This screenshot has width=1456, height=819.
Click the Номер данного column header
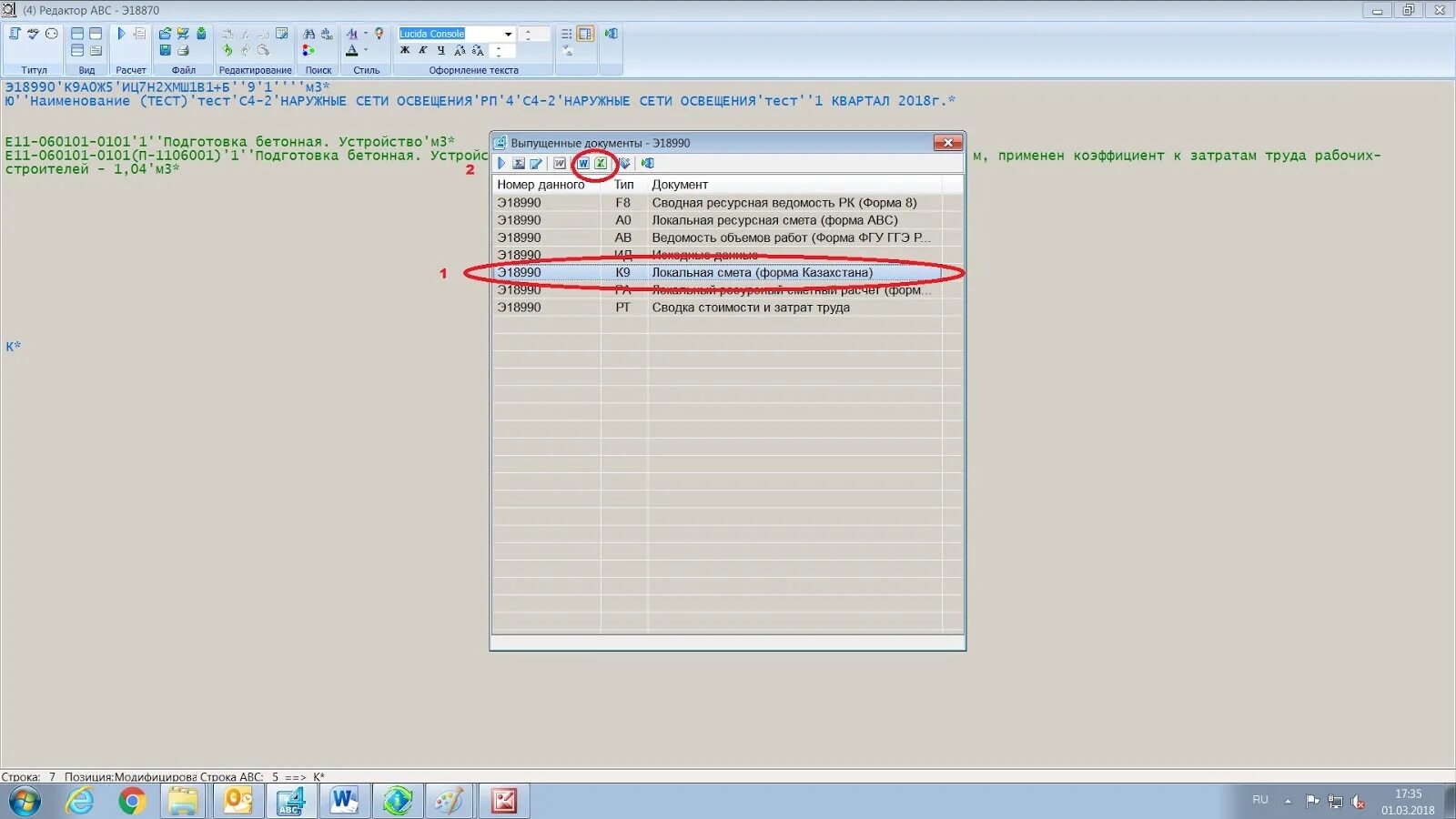tap(546, 185)
